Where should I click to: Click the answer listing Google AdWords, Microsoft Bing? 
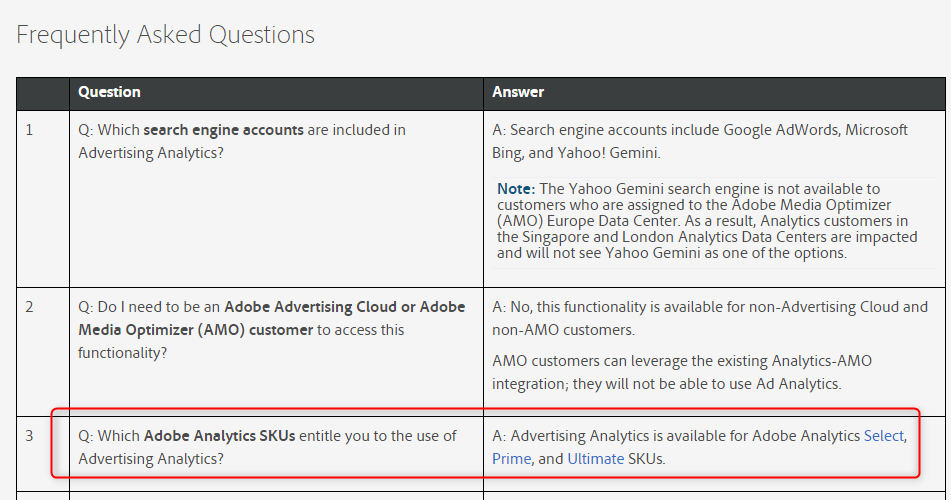tap(699, 141)
